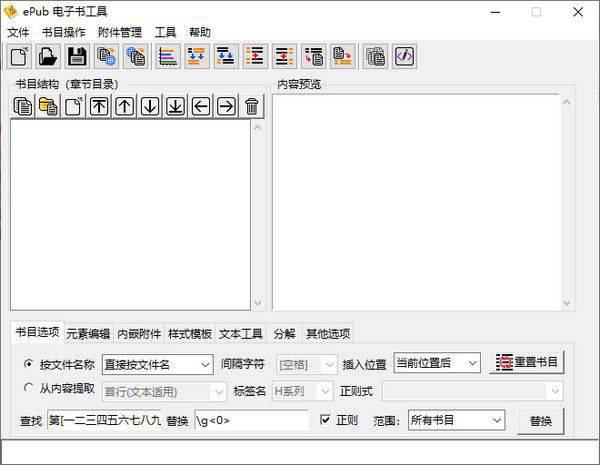600x465 pixels.
Task: Switch to the 书目选项 tab
Action: tap(38, 332)
